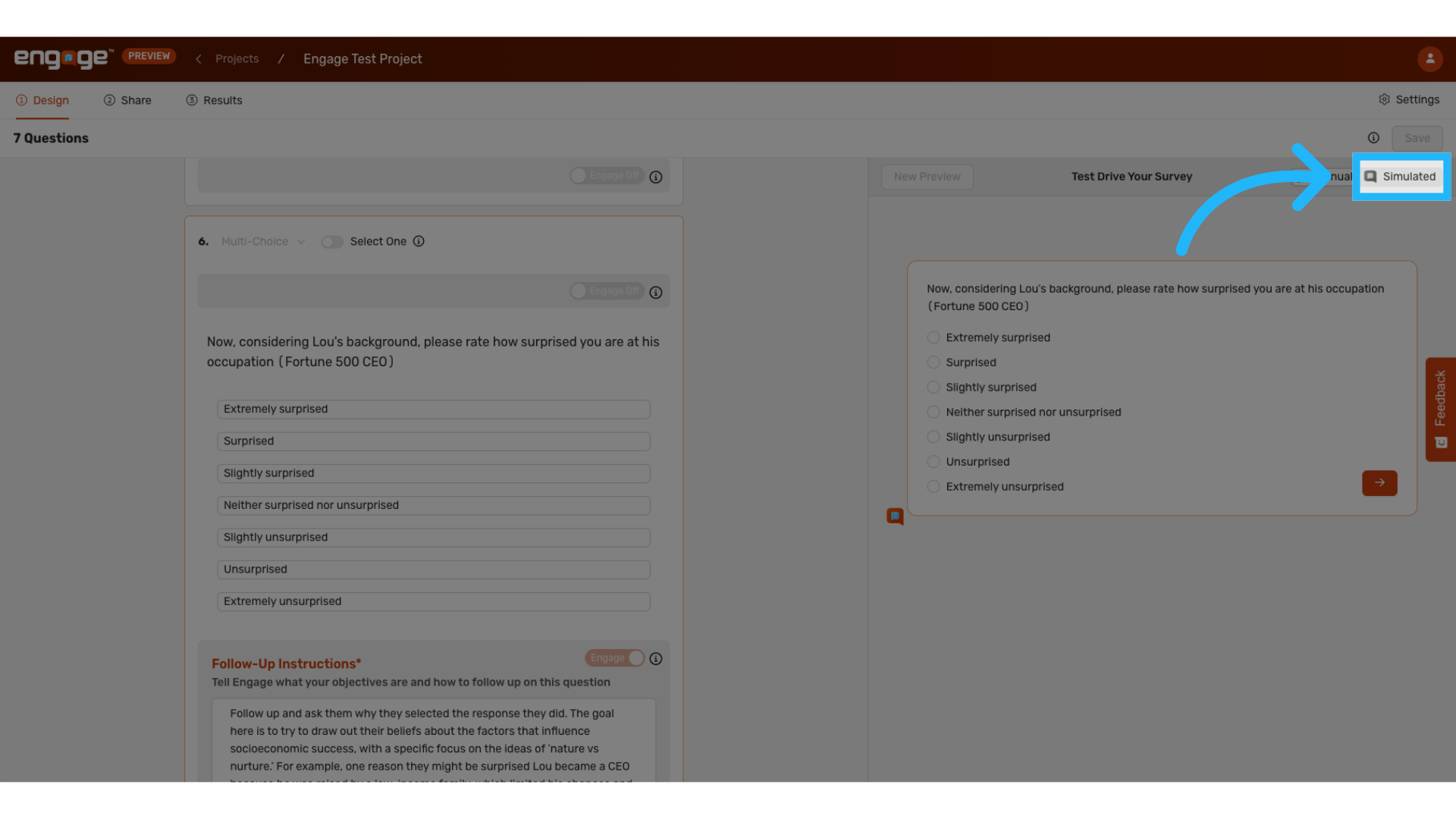Switch to the Results tab
Screen dimensions: 1456x819
tap(214, 100)
